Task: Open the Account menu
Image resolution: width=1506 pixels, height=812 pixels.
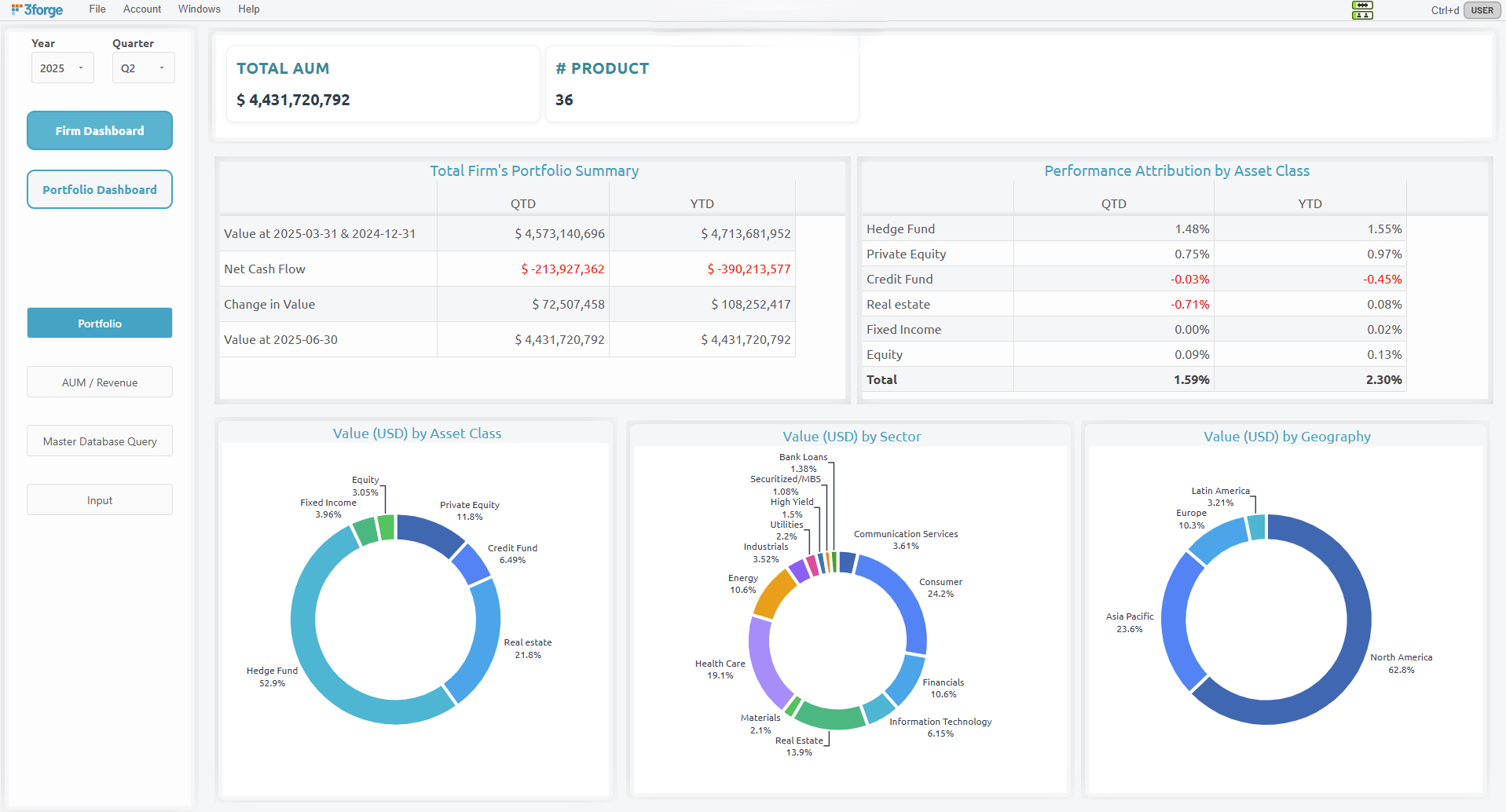Action: pos(142,9)
